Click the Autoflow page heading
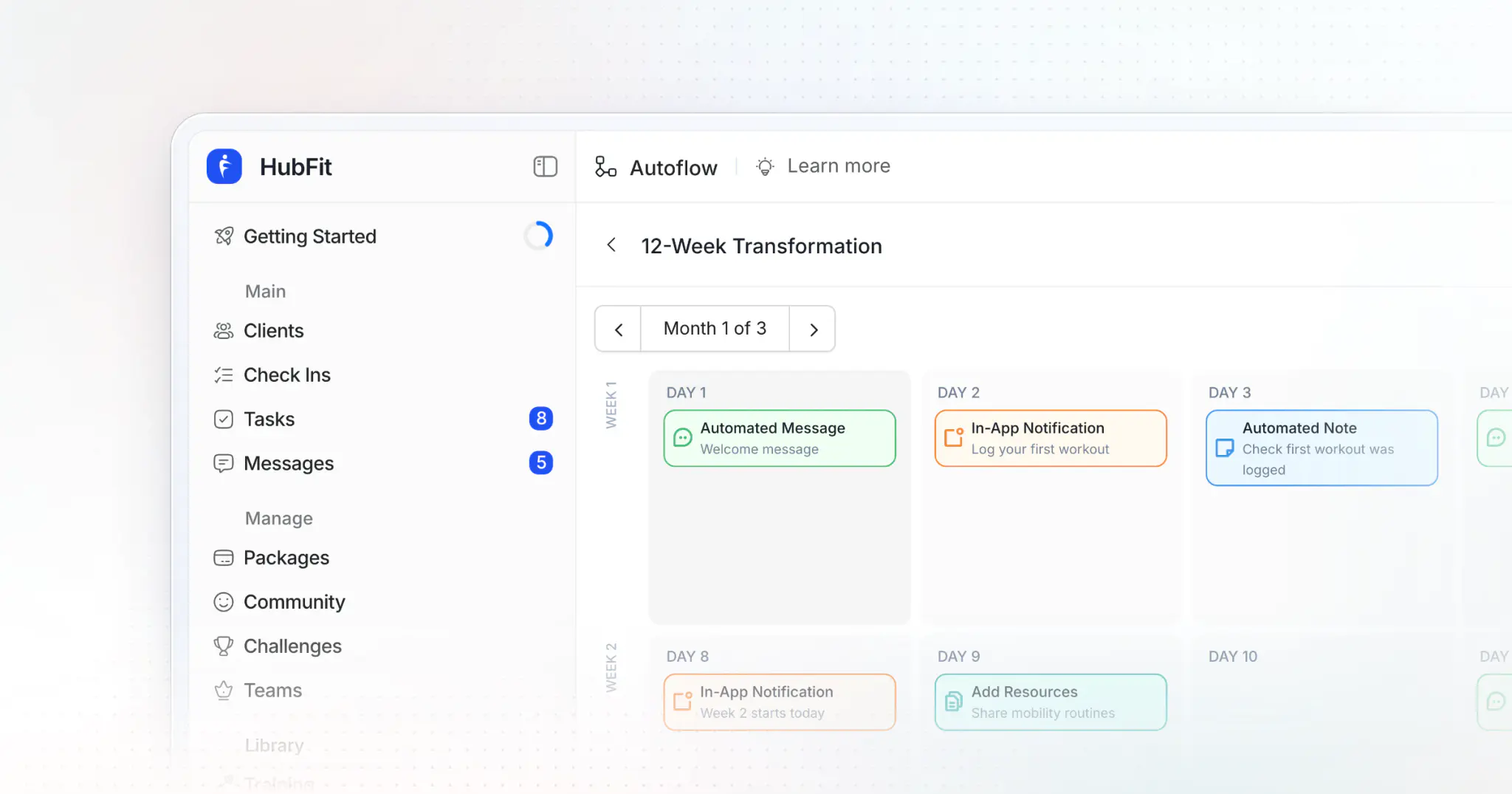Image resolution: width=1512 pixels, height=794 pixels. pyautogui.click(x=673, y=168)
